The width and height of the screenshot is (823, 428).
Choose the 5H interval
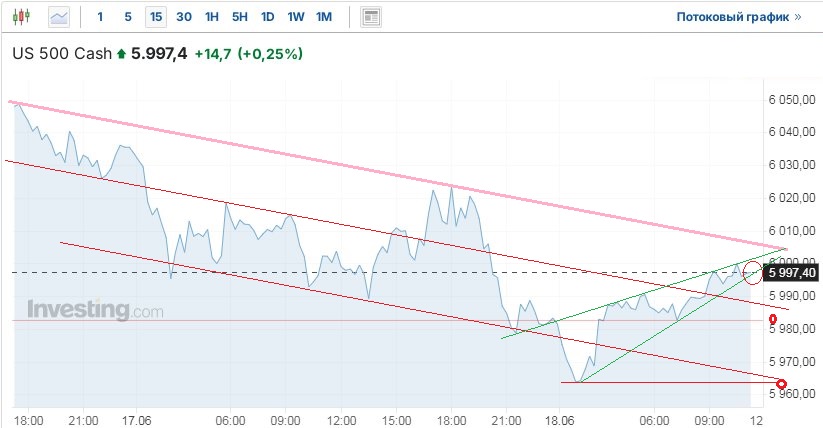240,17
